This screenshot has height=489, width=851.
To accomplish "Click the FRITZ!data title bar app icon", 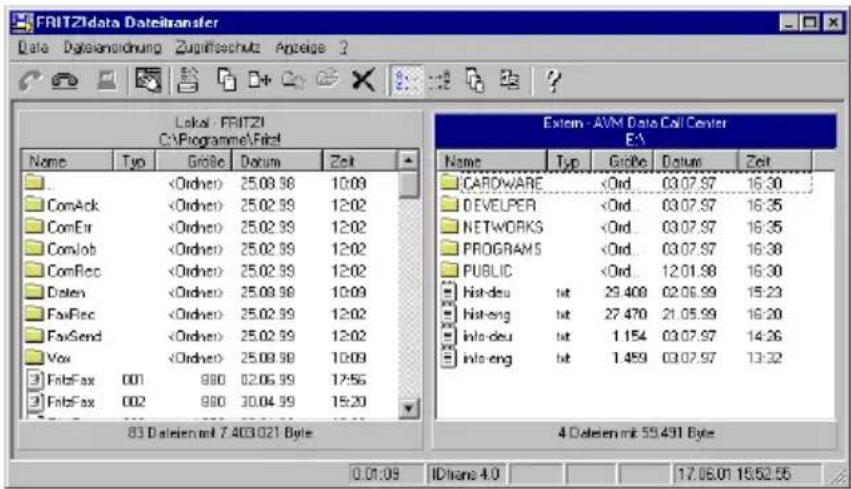I will 23,22.
